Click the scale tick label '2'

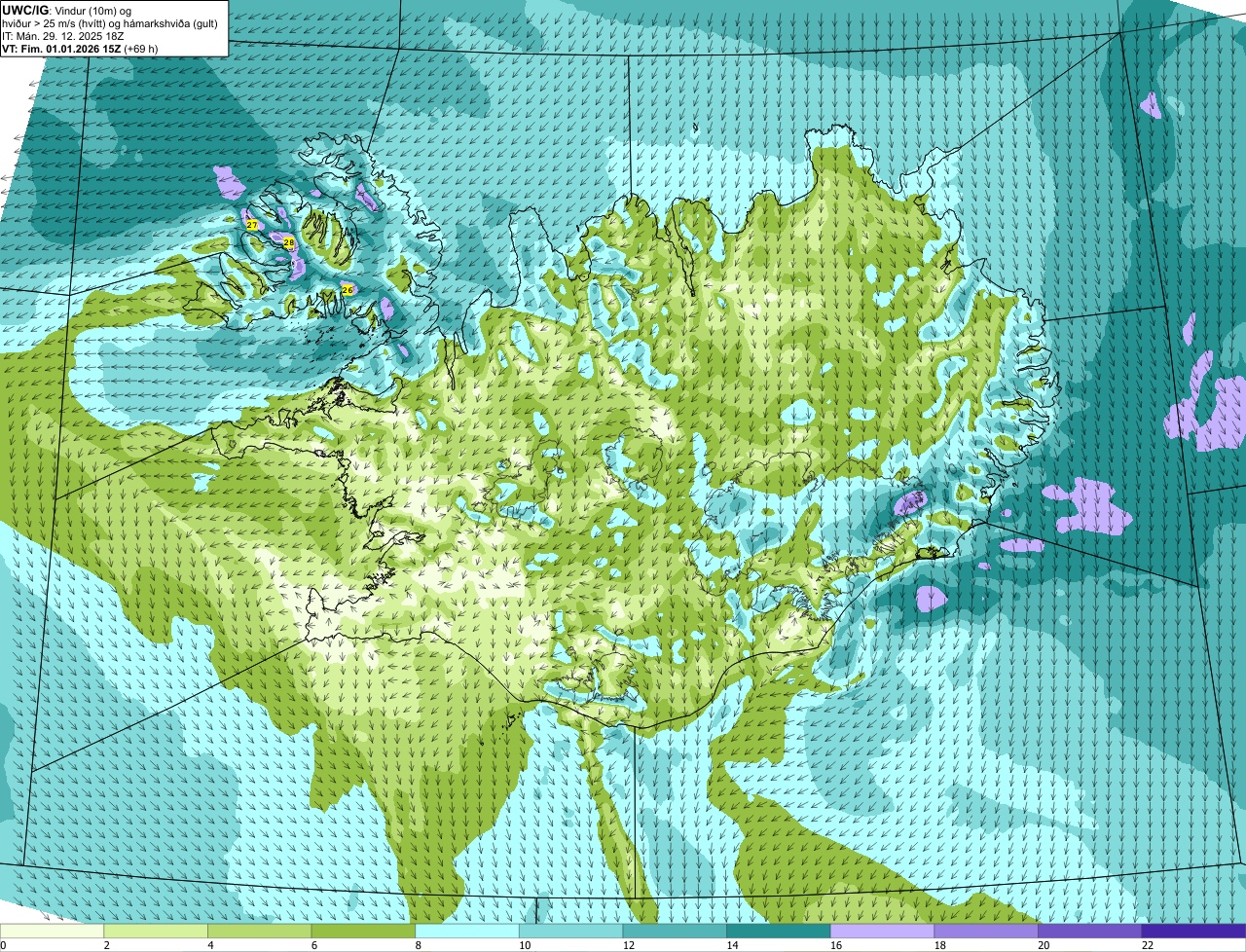[x=107, y=945]
